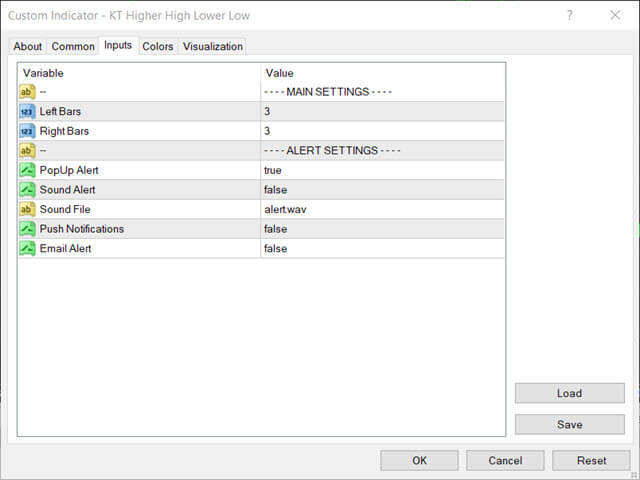The height and width of the screenshot is (480, 640).
Task: Click the Load button
Action: click(570, 393)
